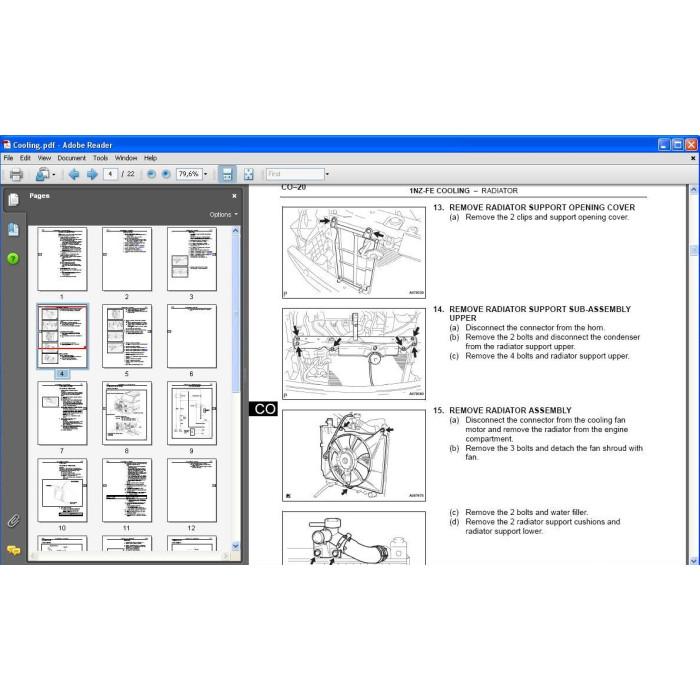700x700 pixels.
Task: Click the zoom out minus button
Action: coord(151,174)
